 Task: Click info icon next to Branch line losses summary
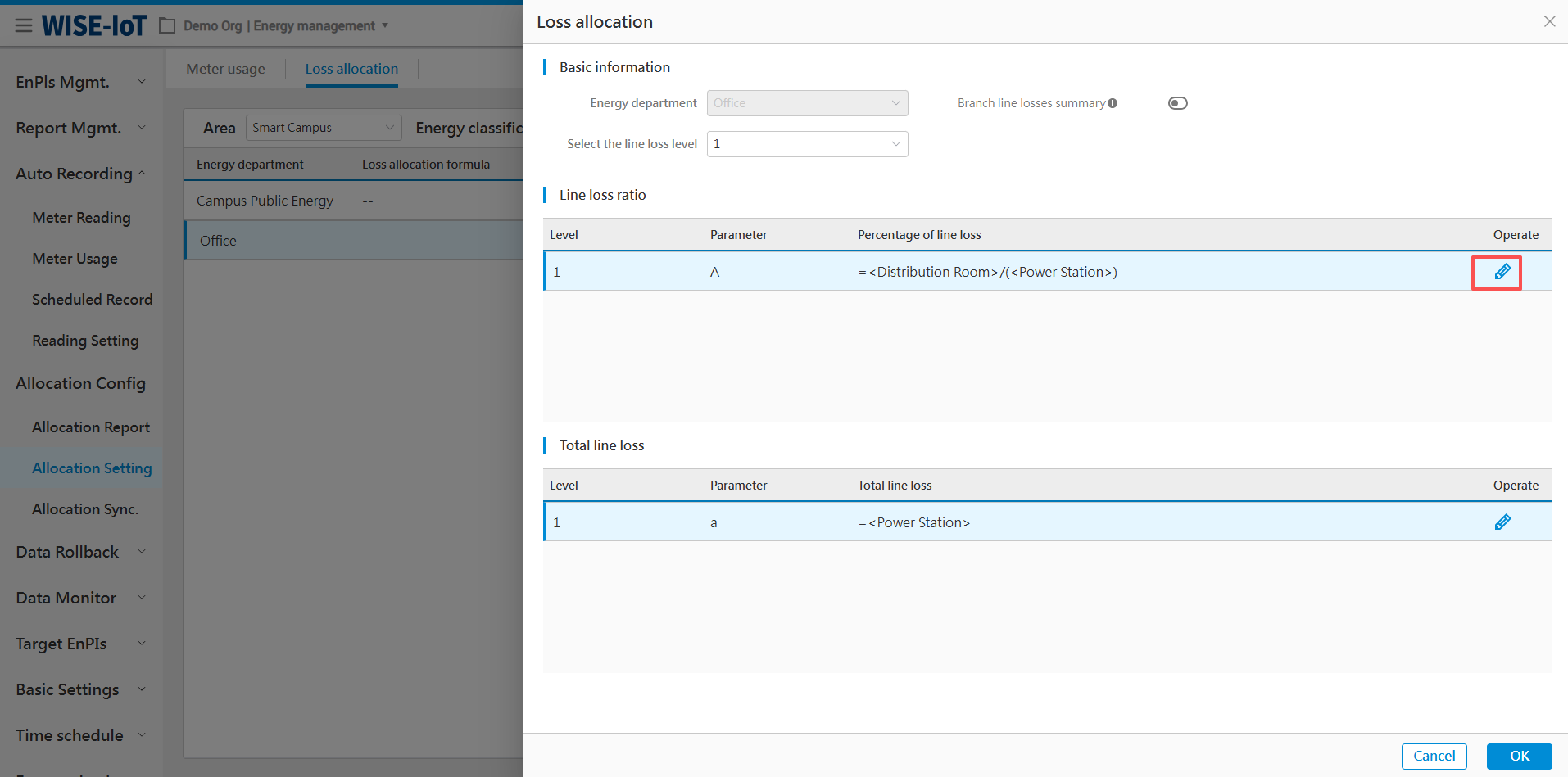(x=1113, y=103)
